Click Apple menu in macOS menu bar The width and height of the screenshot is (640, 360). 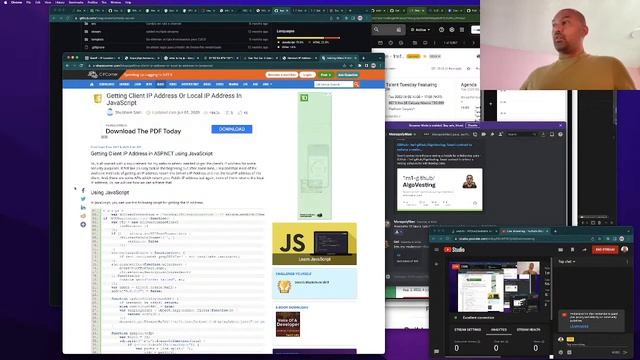[5, 2]
